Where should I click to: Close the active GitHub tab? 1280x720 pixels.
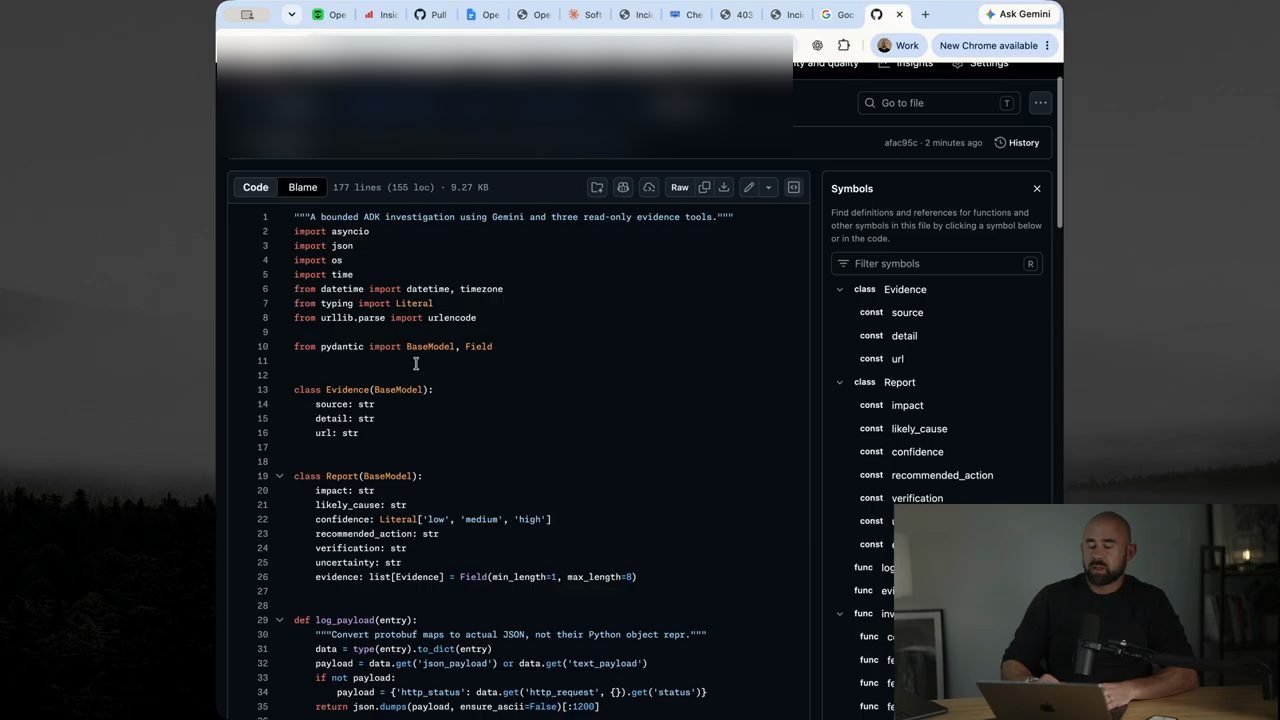click(899, 14)
